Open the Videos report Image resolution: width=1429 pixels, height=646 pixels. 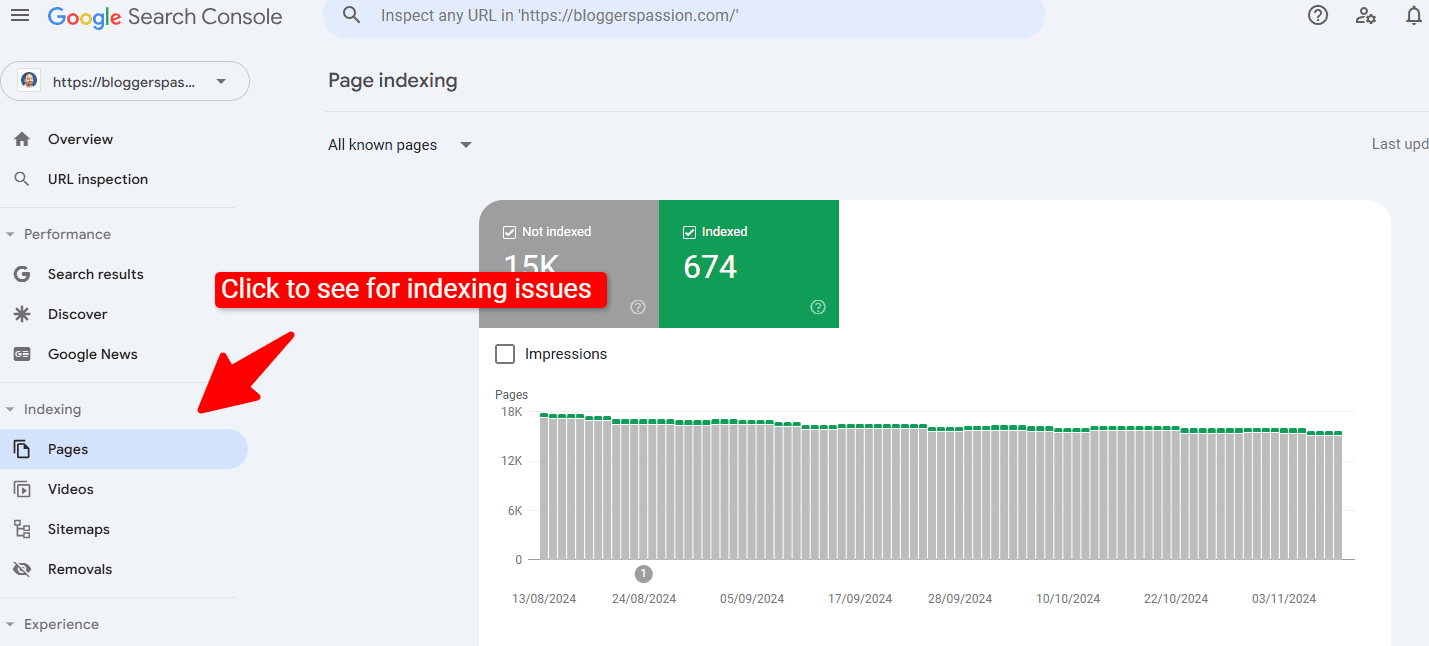(x=70, y=489)
